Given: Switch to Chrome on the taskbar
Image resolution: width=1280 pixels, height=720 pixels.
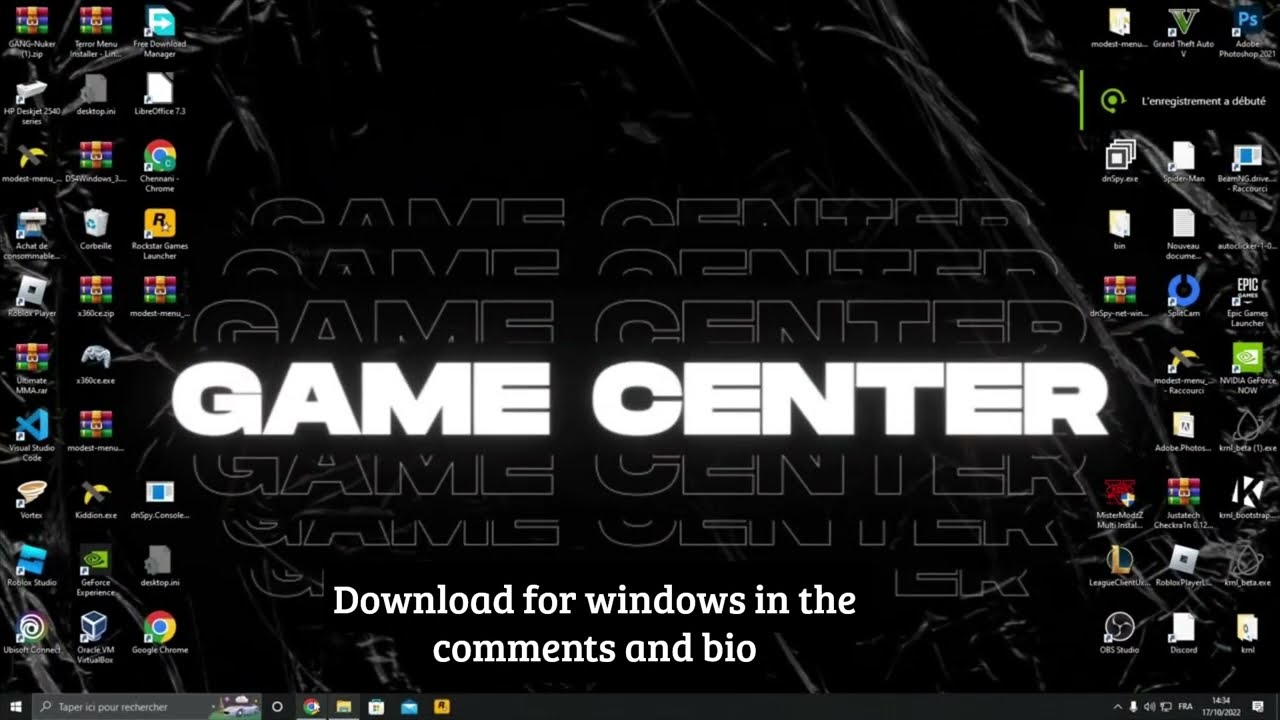Looking at the screenshot, I should point(311,707).
